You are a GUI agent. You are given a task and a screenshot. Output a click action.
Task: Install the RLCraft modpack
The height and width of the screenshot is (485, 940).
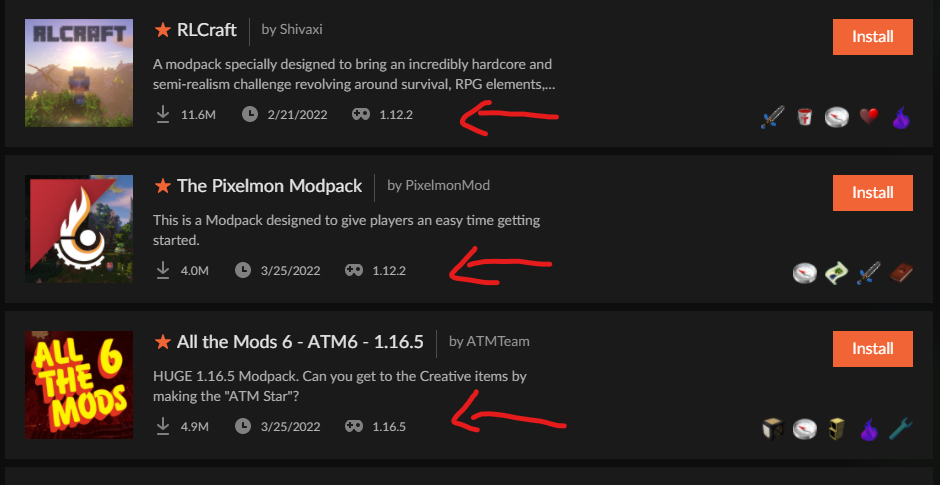tap(872, 37)
